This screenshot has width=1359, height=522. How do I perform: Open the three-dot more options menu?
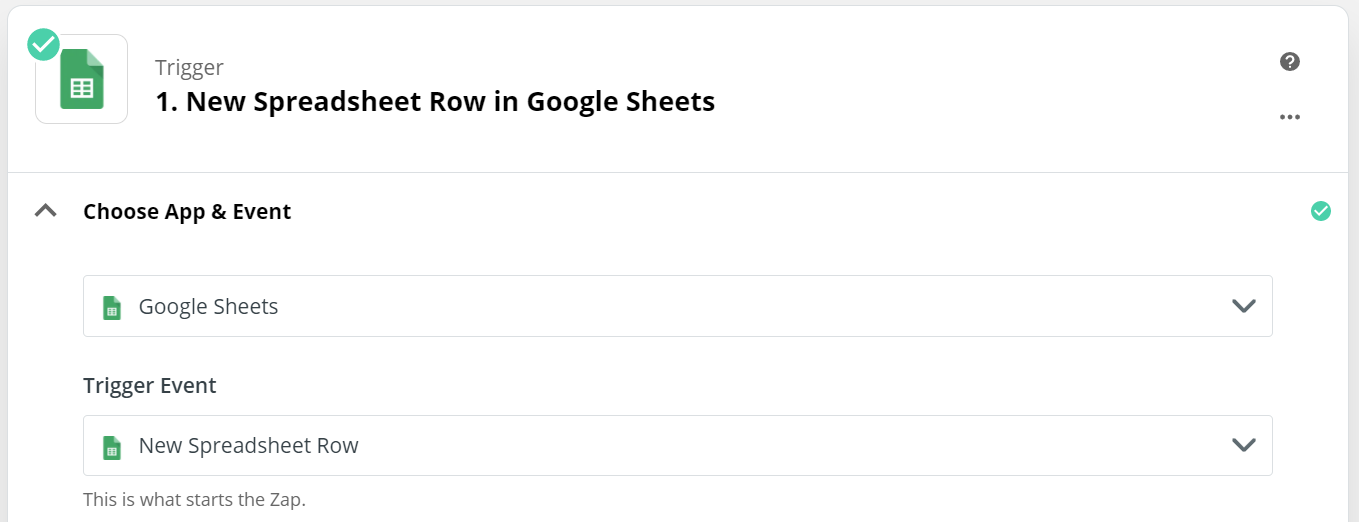point(1290,117)
